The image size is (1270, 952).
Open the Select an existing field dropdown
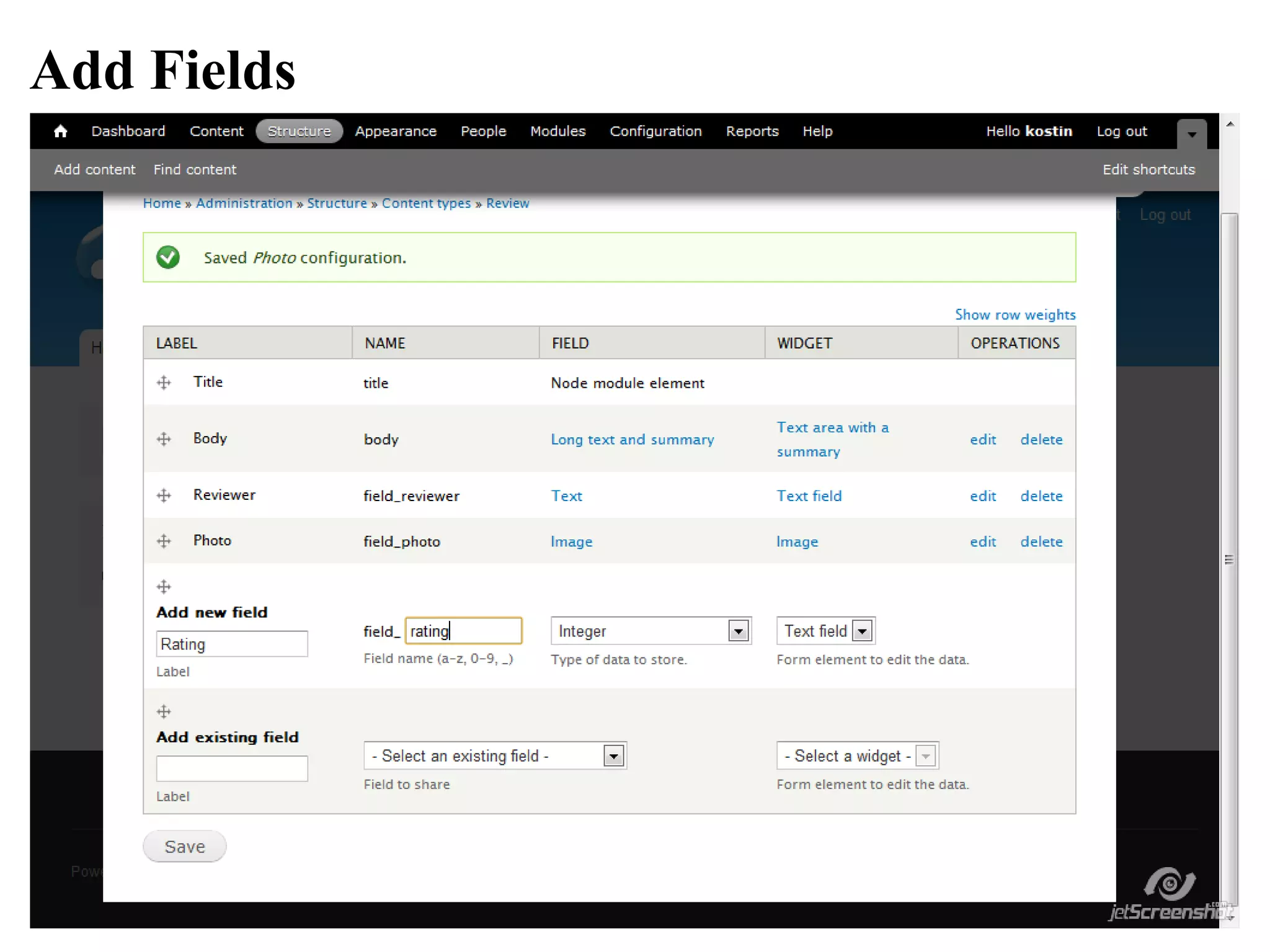[x=495, y=756]
